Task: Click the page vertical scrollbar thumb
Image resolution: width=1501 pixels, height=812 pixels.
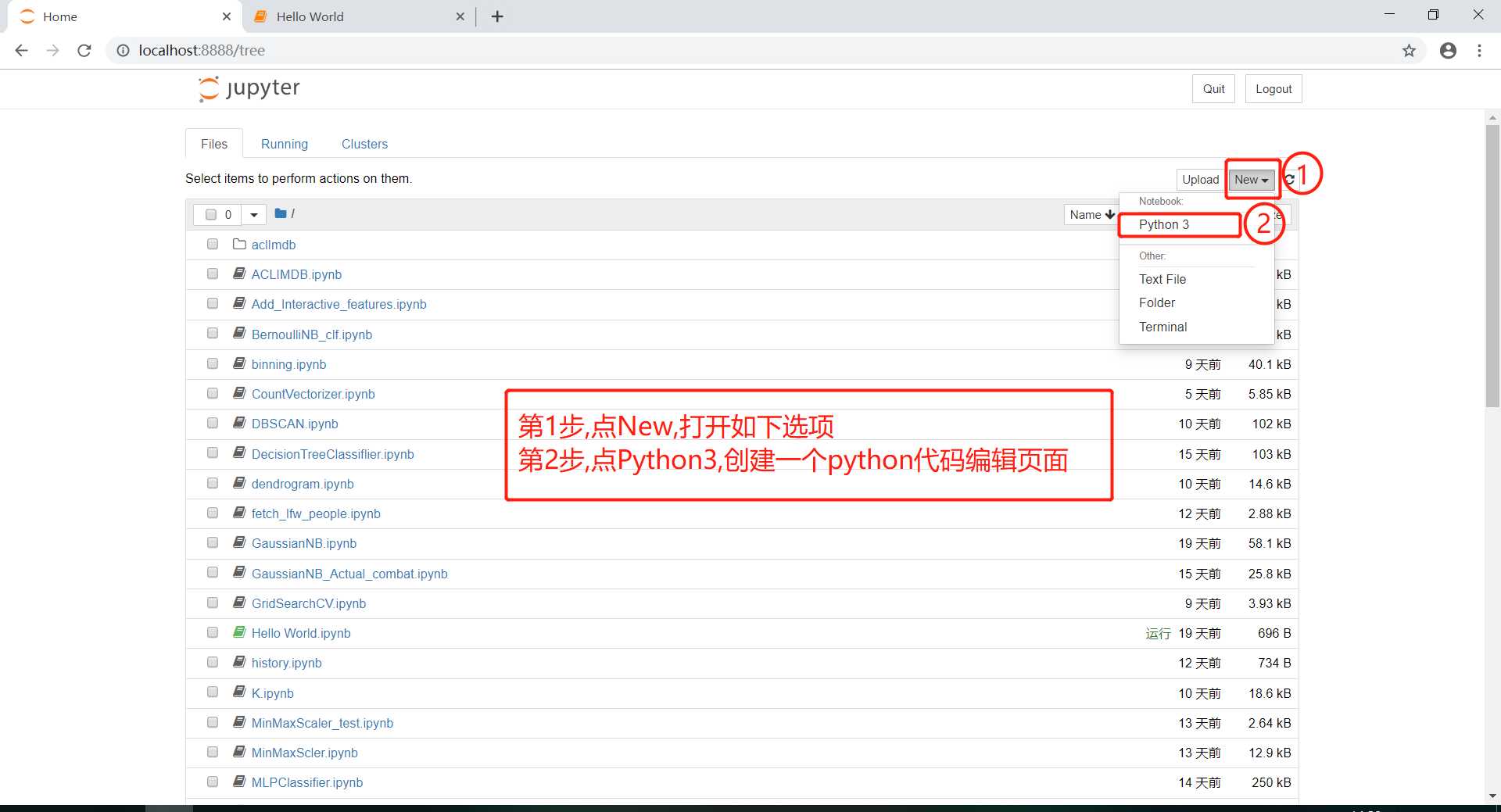Action: [x=1492, y=266]
